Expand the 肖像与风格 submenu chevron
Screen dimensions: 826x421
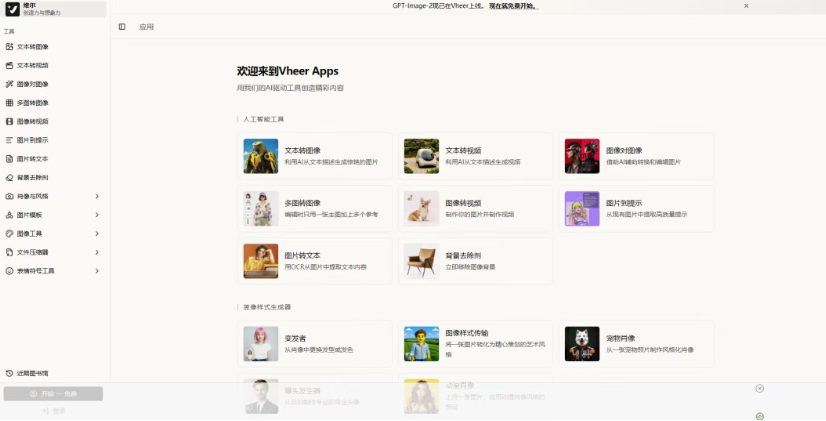tap(97, 196)
